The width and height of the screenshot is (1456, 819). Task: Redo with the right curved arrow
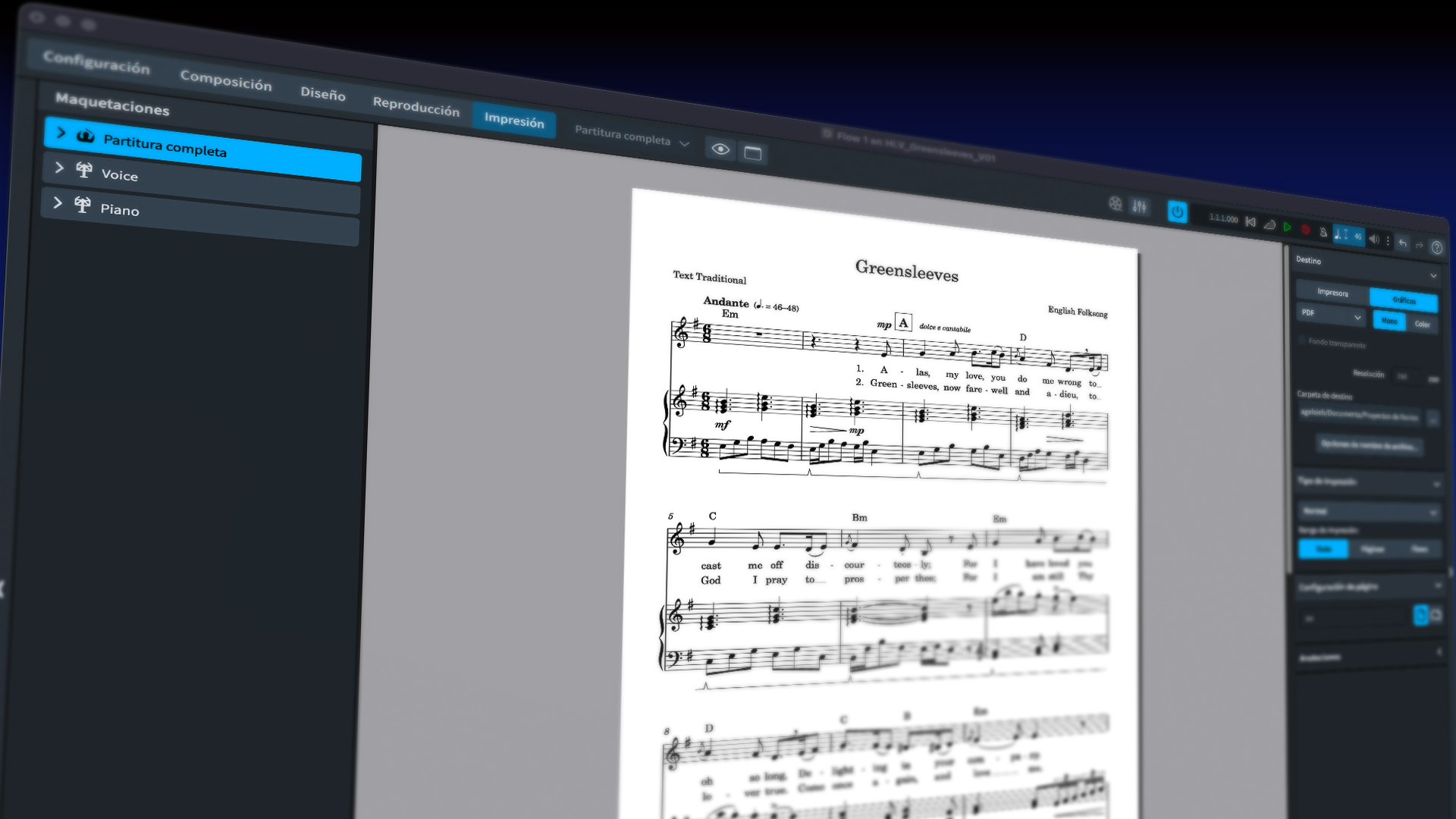1420,246
